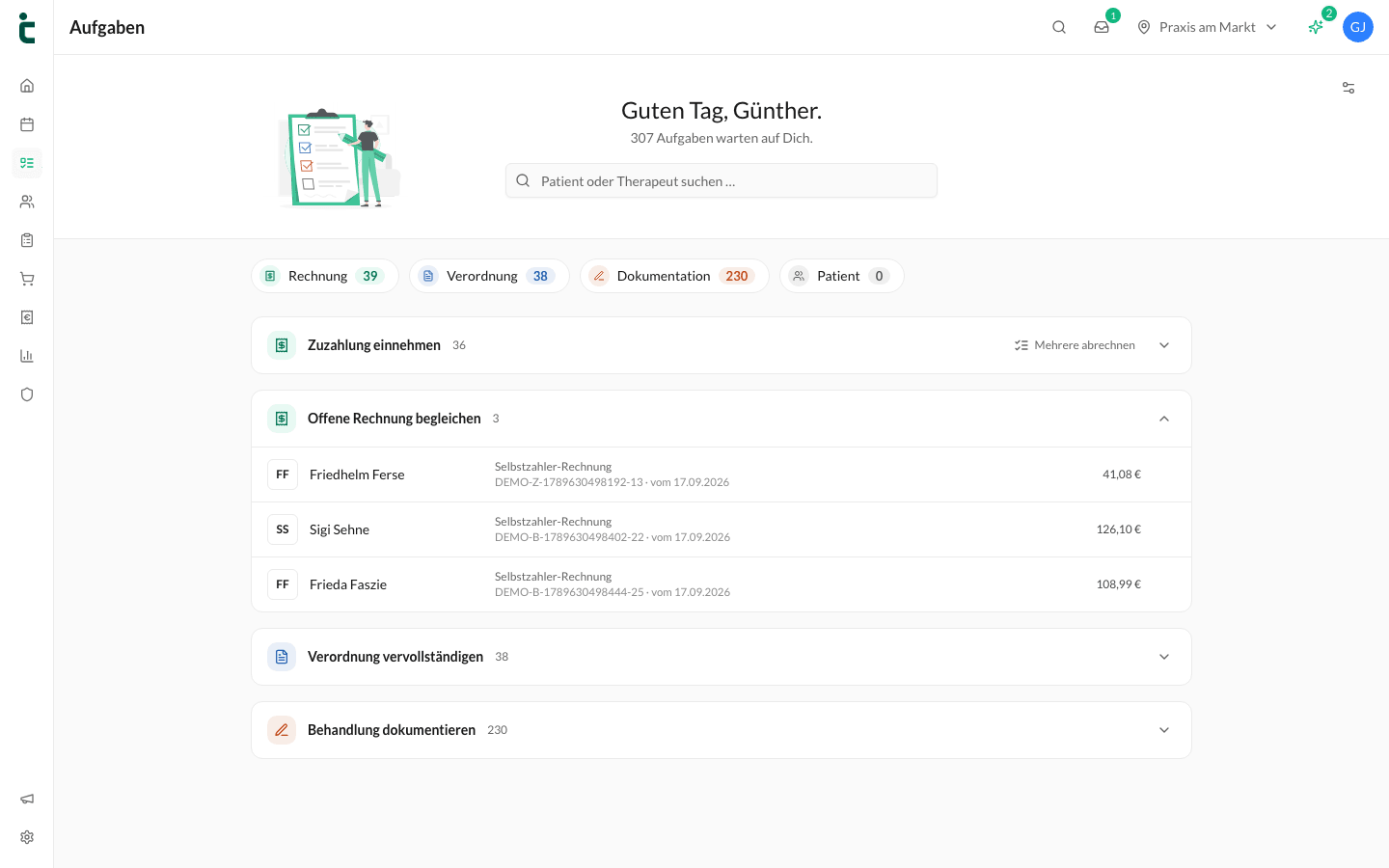The image size is (1389, 868).
Task: Open the filter settings sliders icon
Action: [1348, 88]
